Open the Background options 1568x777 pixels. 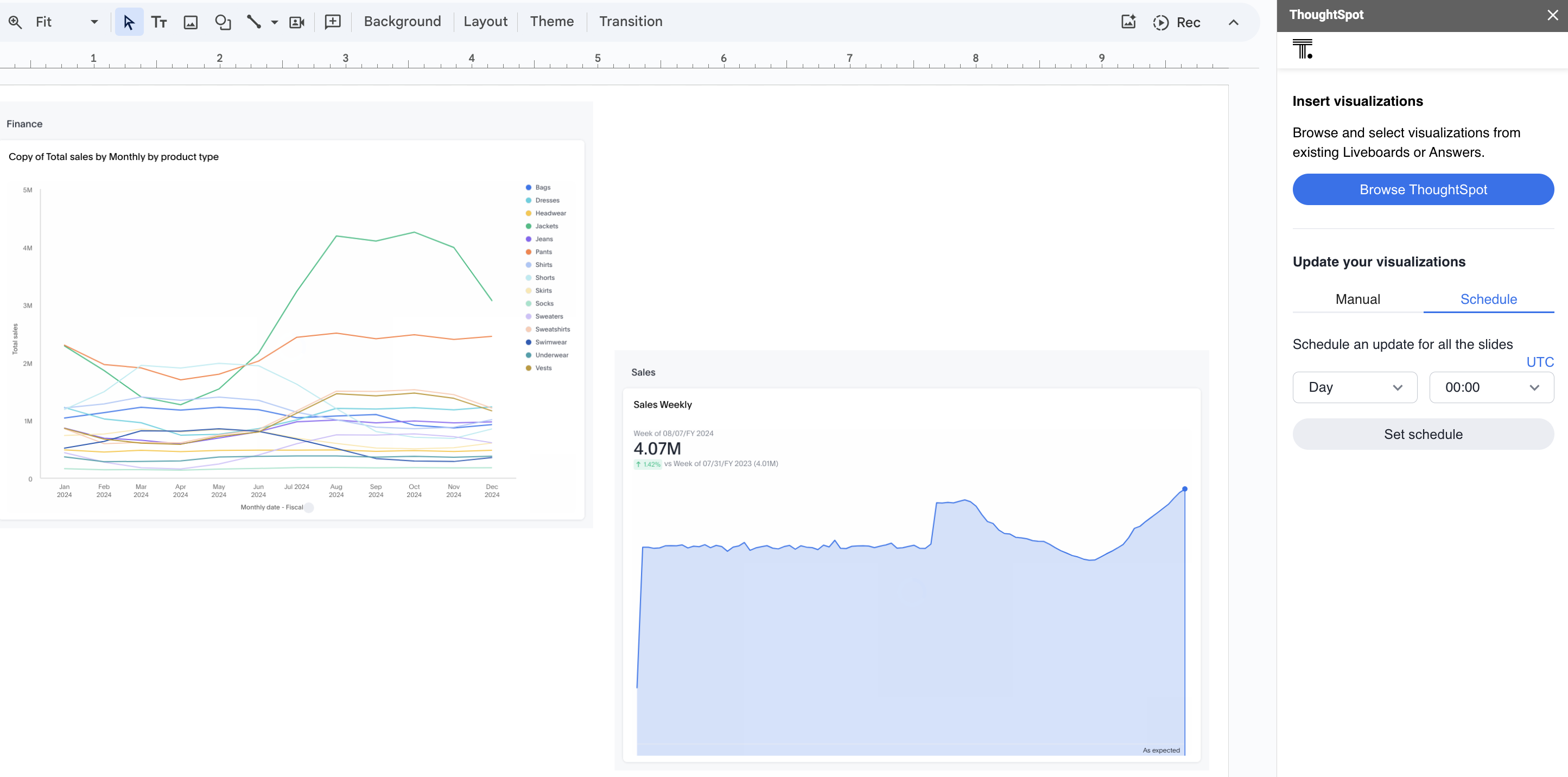click(402, 21)
